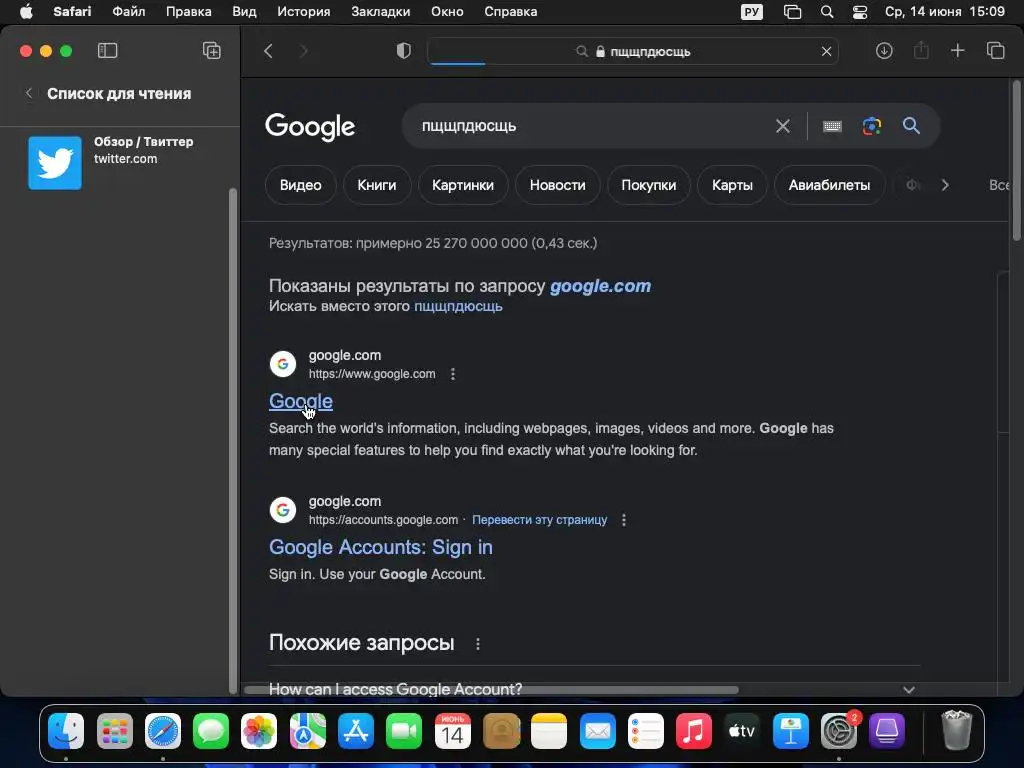Show tab overview icon
This screenshot has height=768, width=1024.
click(995, 51)
